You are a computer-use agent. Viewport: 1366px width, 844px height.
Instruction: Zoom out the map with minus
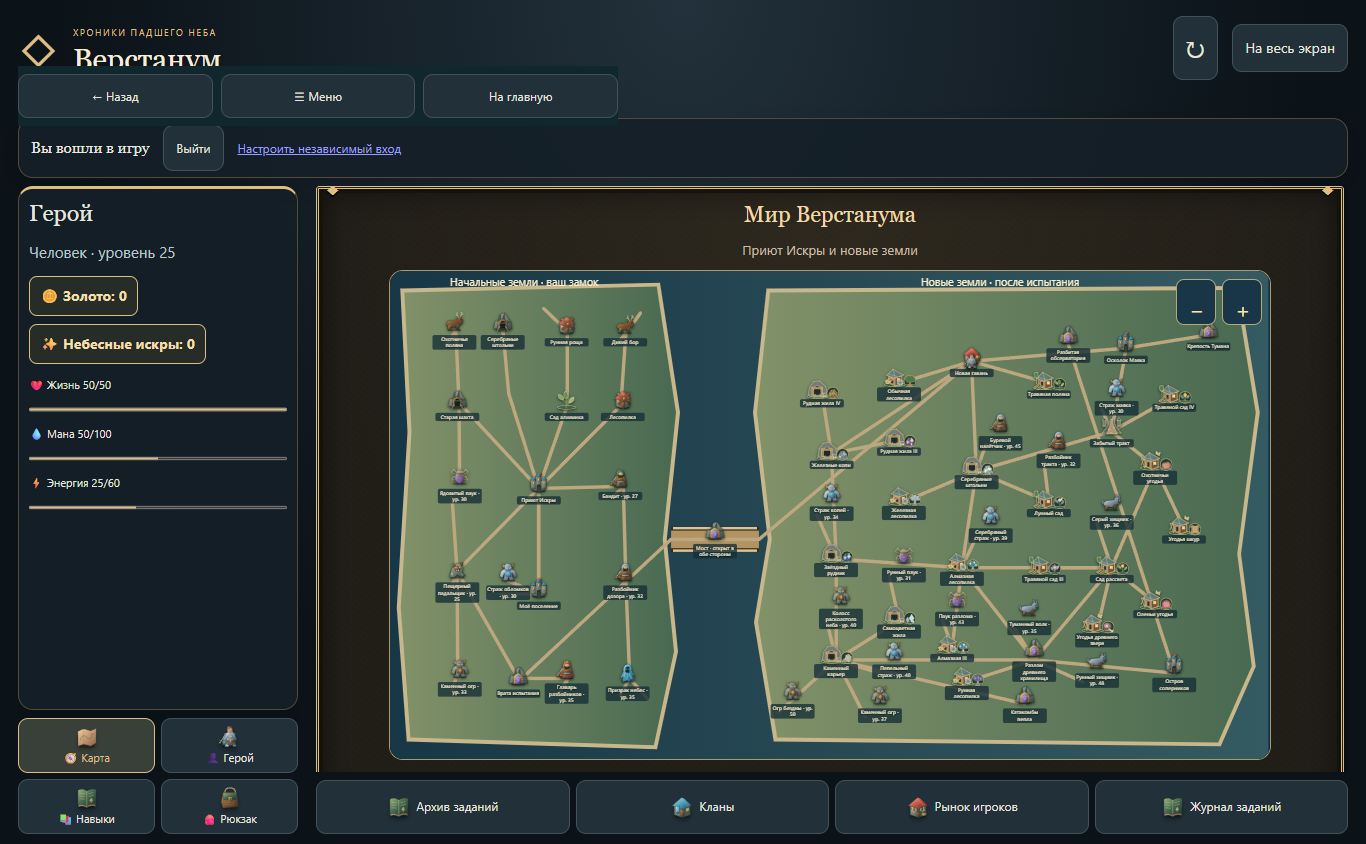(1196, 302)
